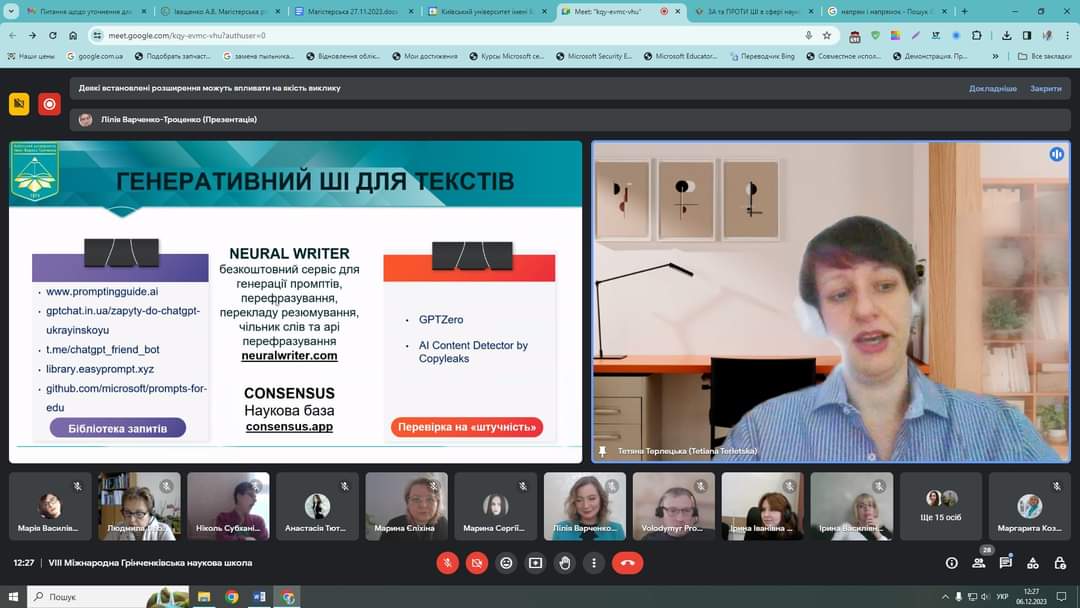Viewport: 1080px width, 608px height.
Task: Open the chat with everyone panel
Action: tap(1006, 563)
